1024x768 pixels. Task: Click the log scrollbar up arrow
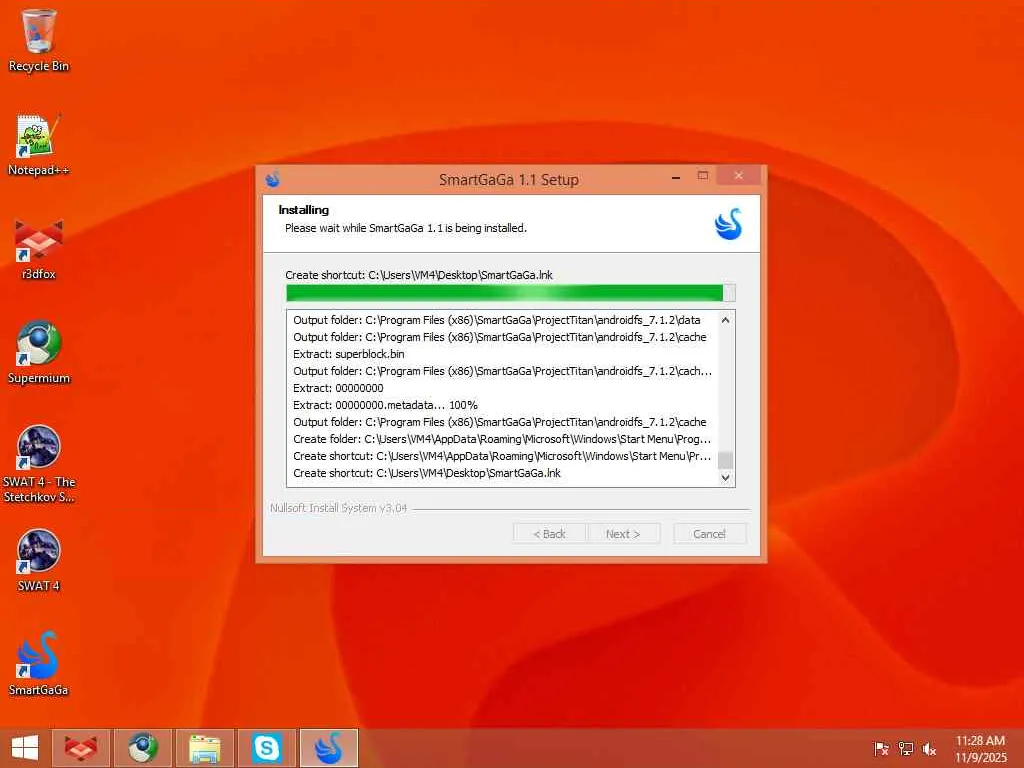(x=726, y=320)
